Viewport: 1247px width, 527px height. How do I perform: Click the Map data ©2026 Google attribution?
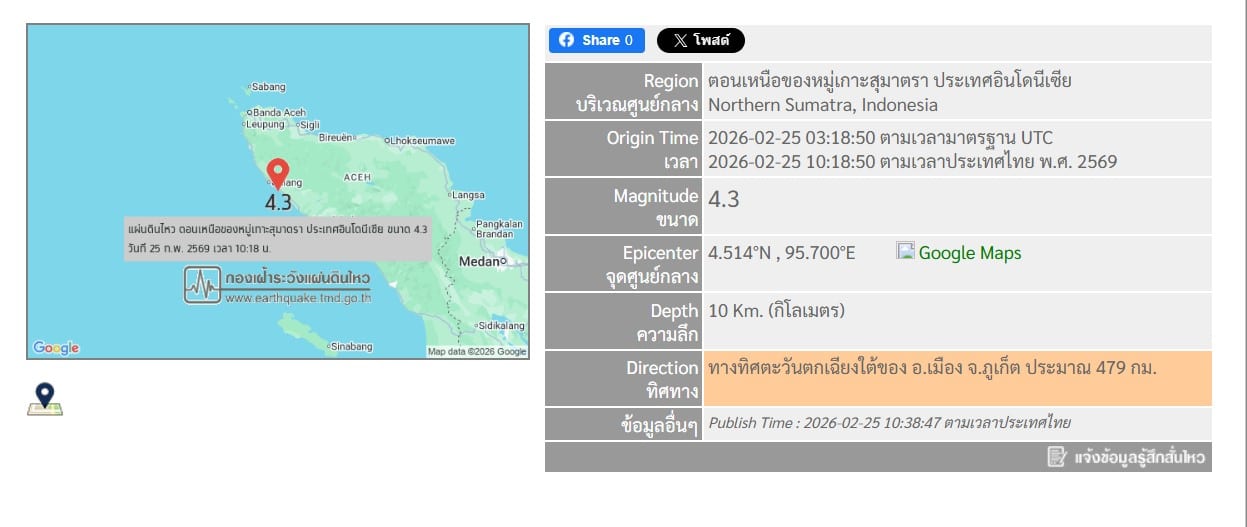(477, 352)
